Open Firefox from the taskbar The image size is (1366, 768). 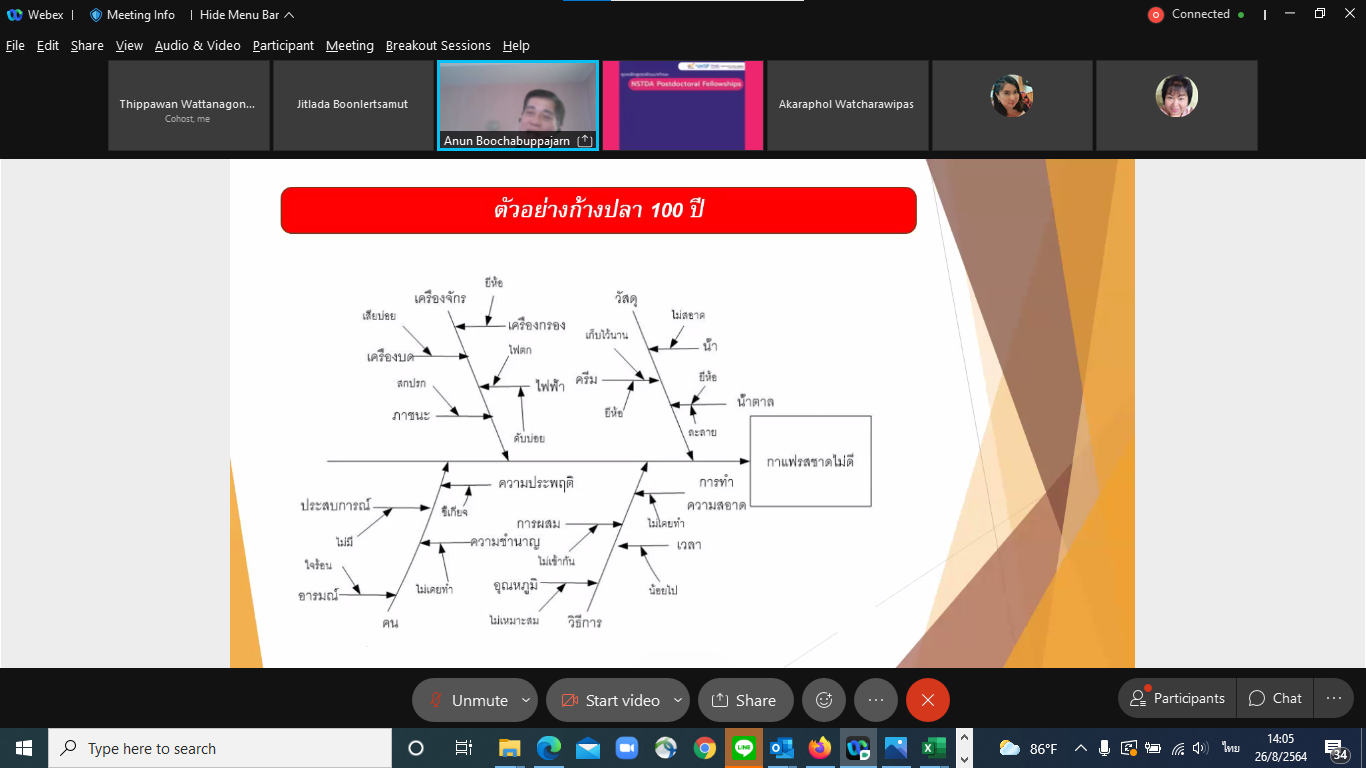(x=820, y=748)
